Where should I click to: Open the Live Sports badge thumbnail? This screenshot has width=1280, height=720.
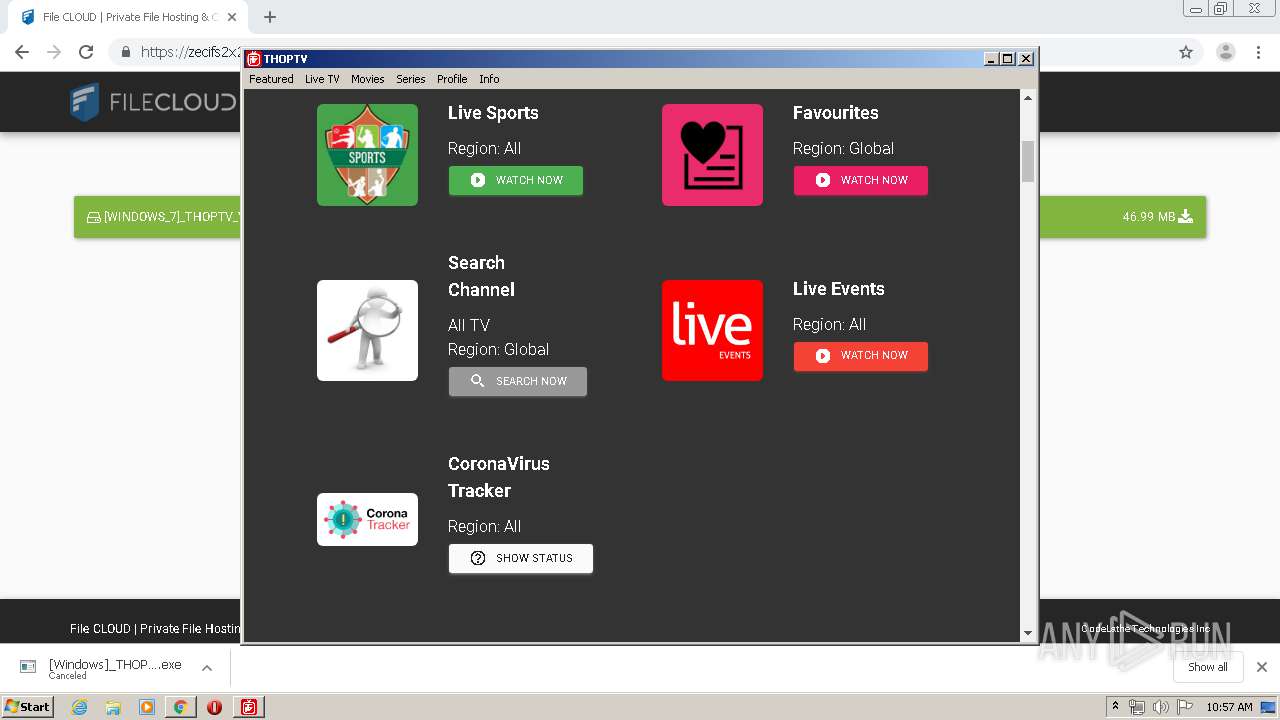coord(367,155)
